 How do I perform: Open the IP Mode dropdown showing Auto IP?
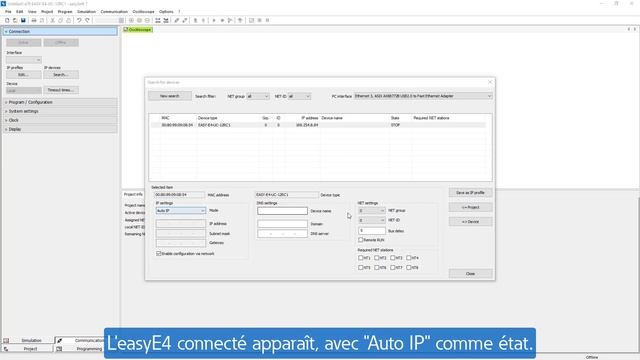(180, 211)
